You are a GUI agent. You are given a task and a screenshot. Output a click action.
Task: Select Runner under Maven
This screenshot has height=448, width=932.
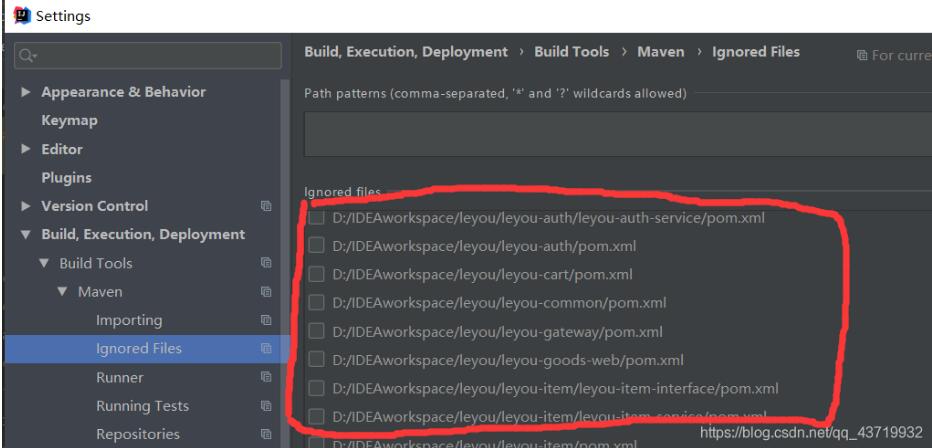point(119,377)
